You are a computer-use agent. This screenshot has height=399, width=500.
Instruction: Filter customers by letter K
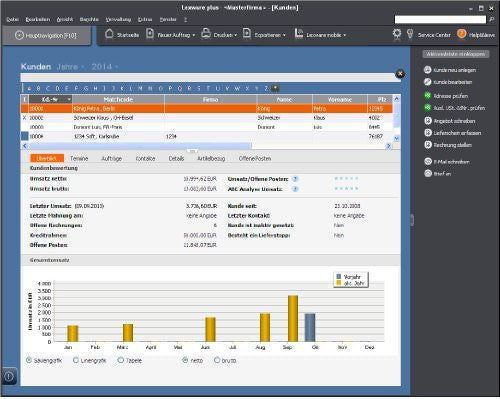[x=122, y=88]
